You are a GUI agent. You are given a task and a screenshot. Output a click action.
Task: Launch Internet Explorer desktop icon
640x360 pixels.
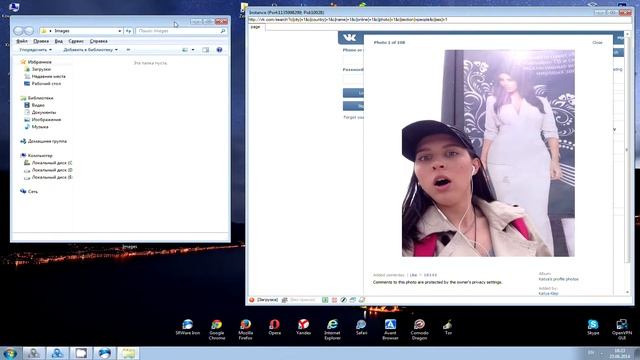point(332,330)
